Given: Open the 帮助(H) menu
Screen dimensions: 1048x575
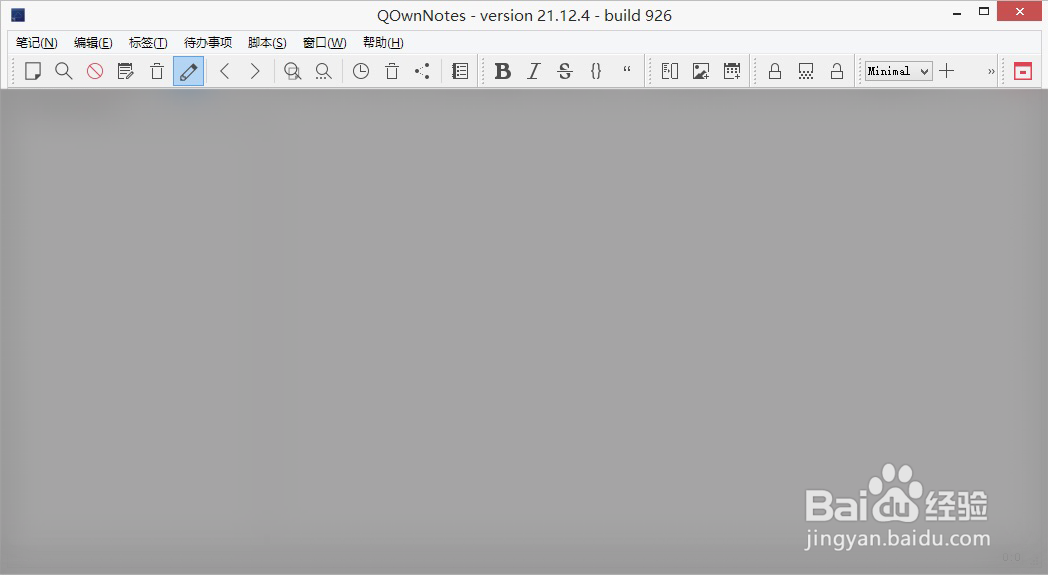Looking at the screenshot, I should [x=383, y=43].
